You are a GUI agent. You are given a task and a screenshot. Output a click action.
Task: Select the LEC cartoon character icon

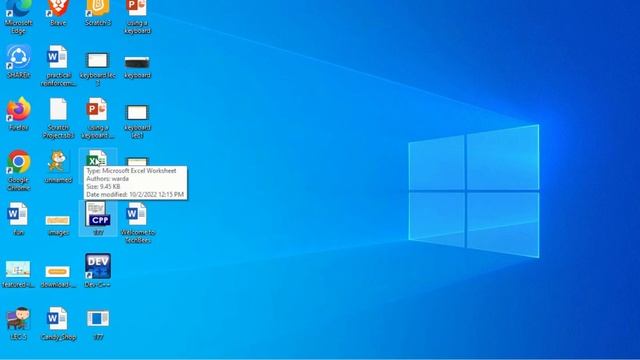(18, 319)
